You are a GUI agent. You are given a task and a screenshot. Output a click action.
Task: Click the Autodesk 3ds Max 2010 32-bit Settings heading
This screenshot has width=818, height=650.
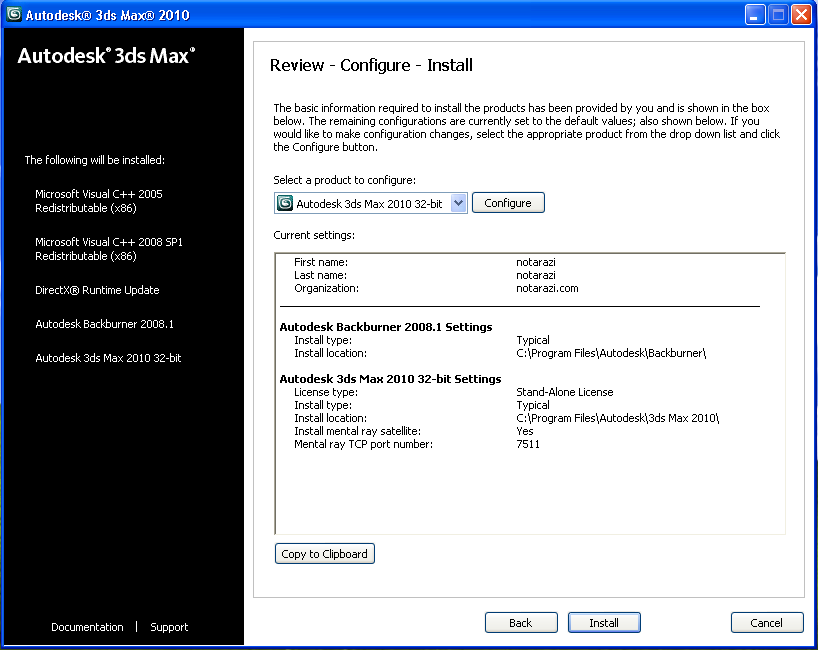coord(390,379)
